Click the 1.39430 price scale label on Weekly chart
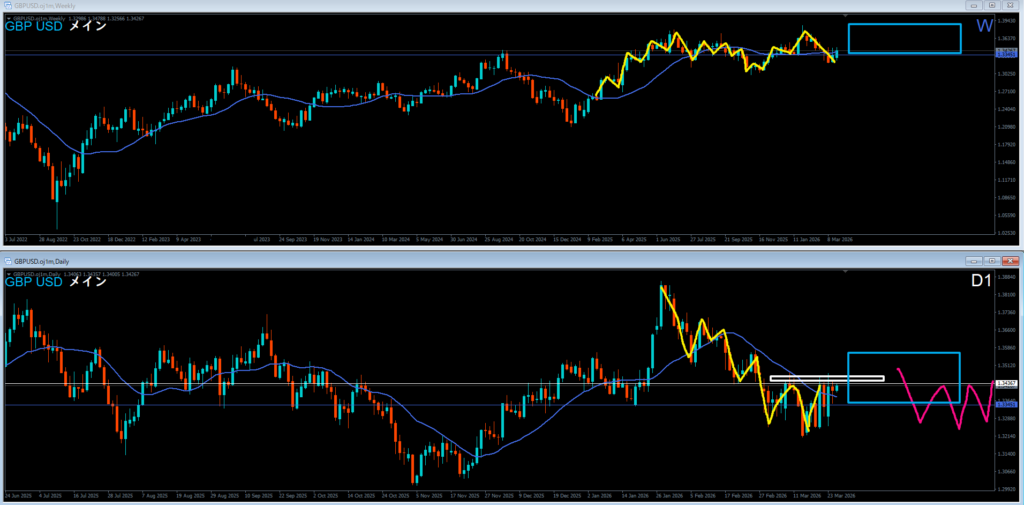 coord(1006,22)
